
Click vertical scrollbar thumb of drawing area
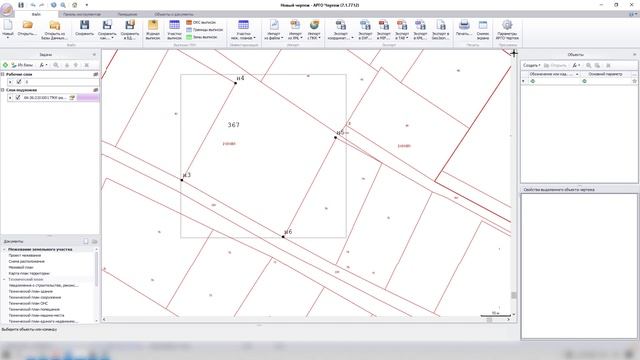(513, 295)
